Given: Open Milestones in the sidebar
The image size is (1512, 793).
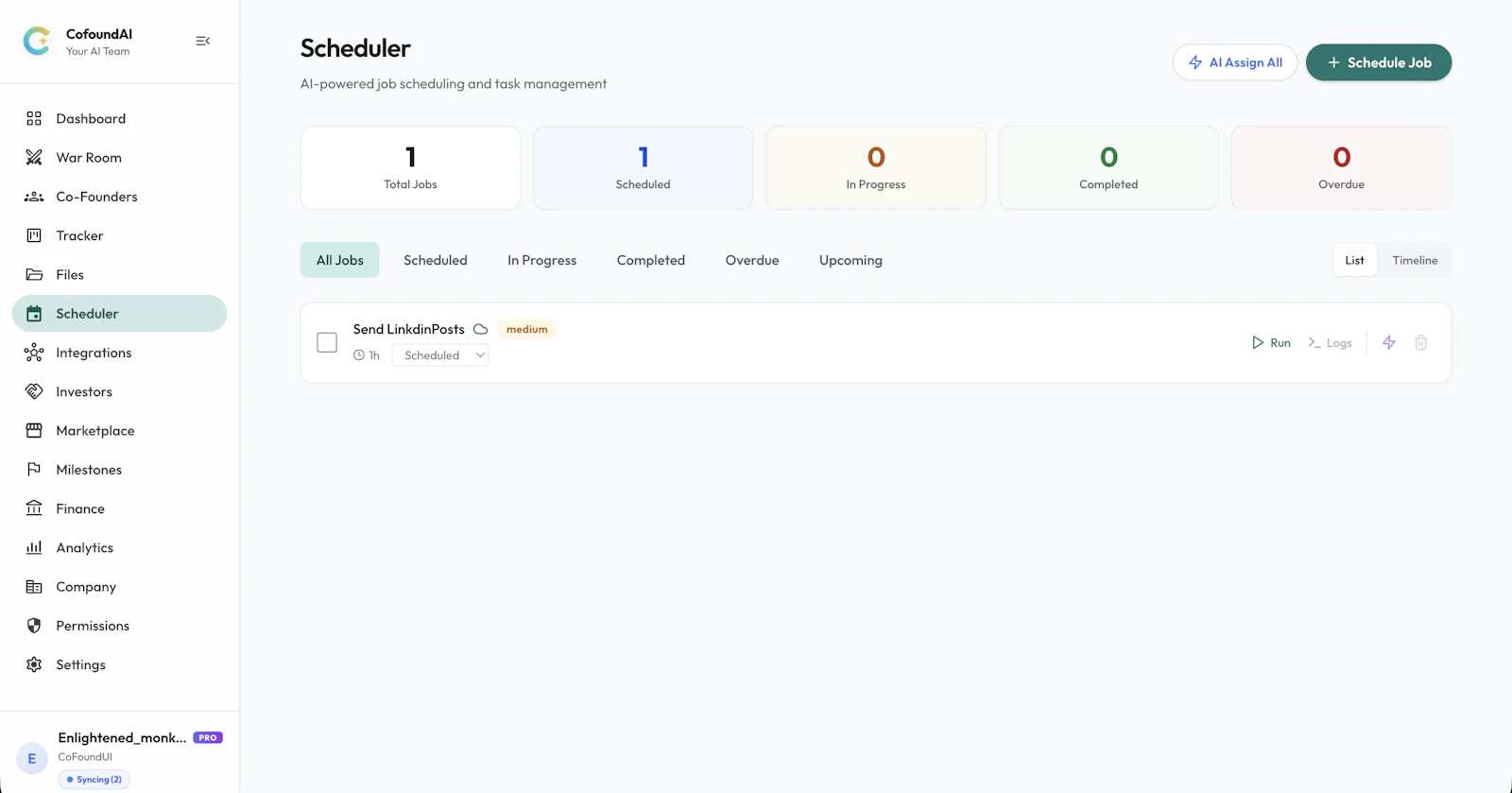Looking at the screenshot, I should click(x=119, y=469).
